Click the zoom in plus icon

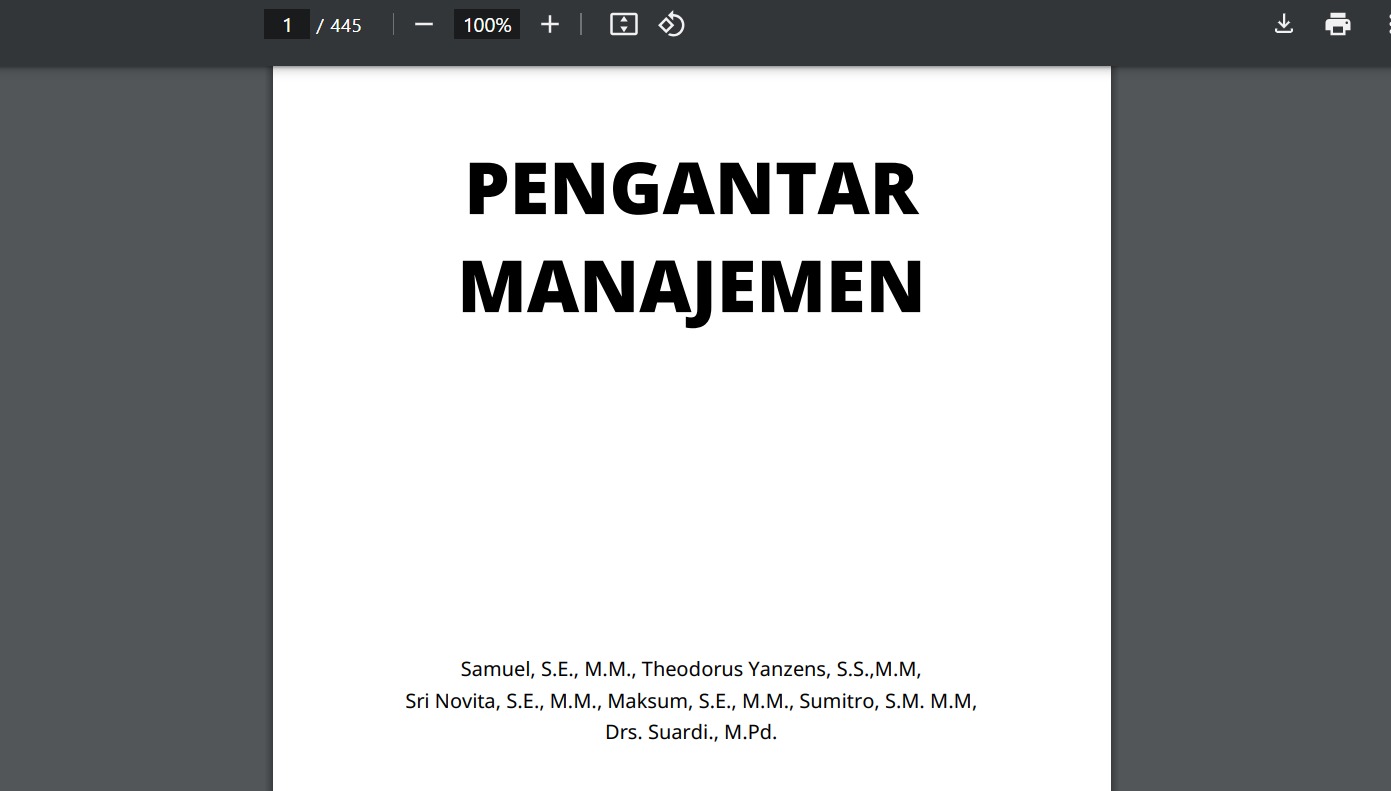coord(549,25)
